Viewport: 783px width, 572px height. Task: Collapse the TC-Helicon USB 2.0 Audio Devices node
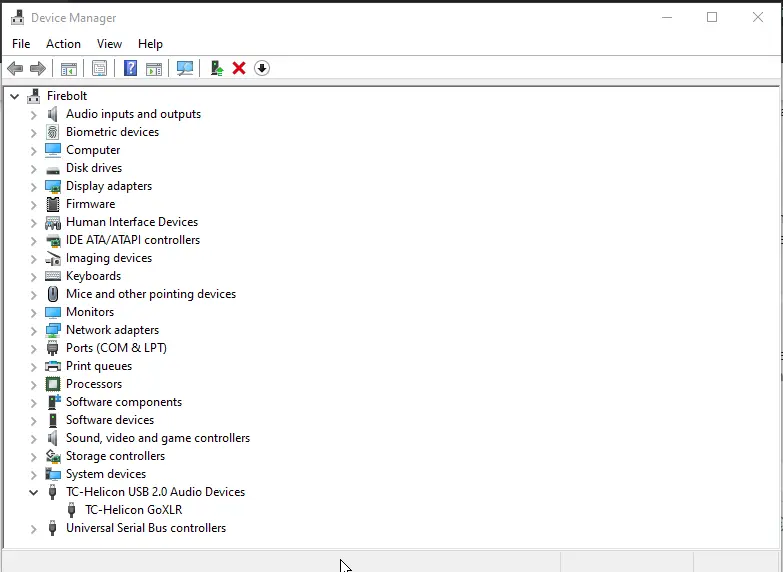pos(34,492)
